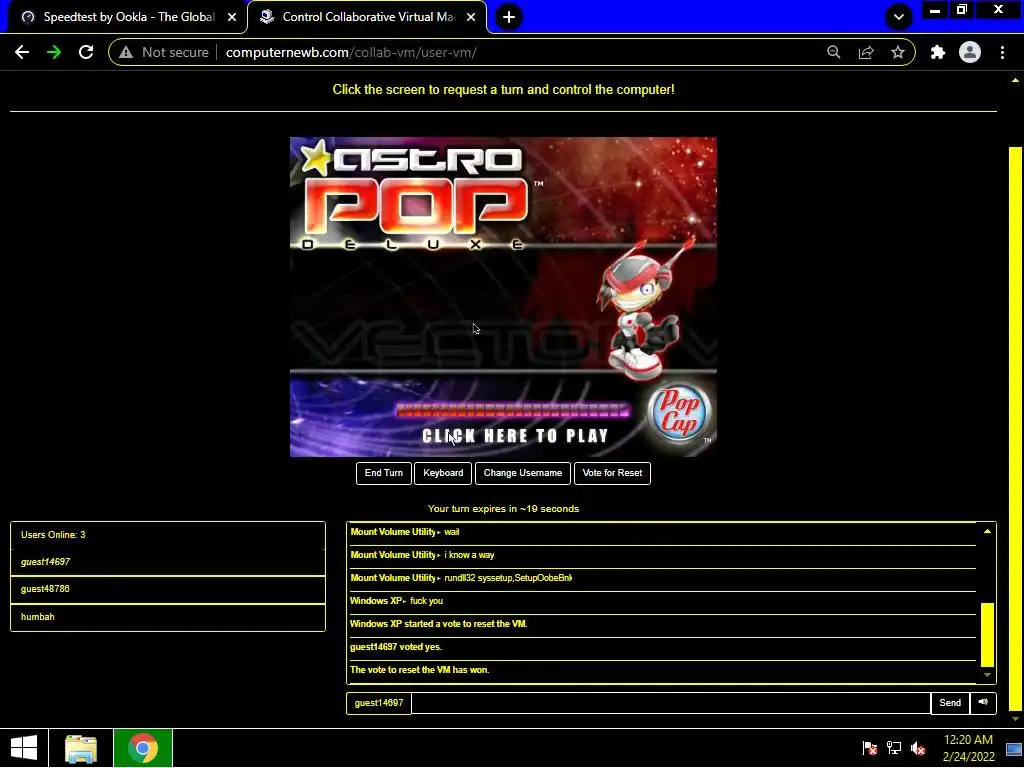The image size is (1024, 768).
Task: Open the on-screen Keyboard button
Action: tap(443, 473)
